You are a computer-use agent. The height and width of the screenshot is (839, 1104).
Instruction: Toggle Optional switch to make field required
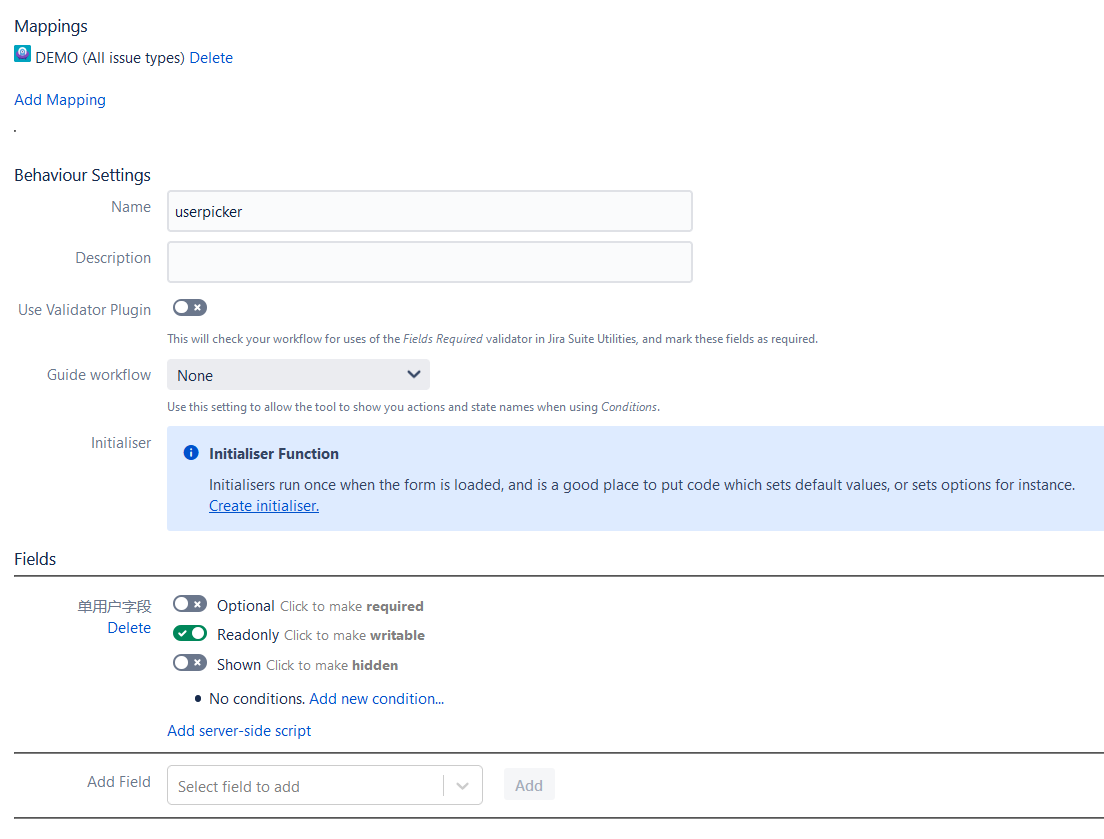pos(190,605)
